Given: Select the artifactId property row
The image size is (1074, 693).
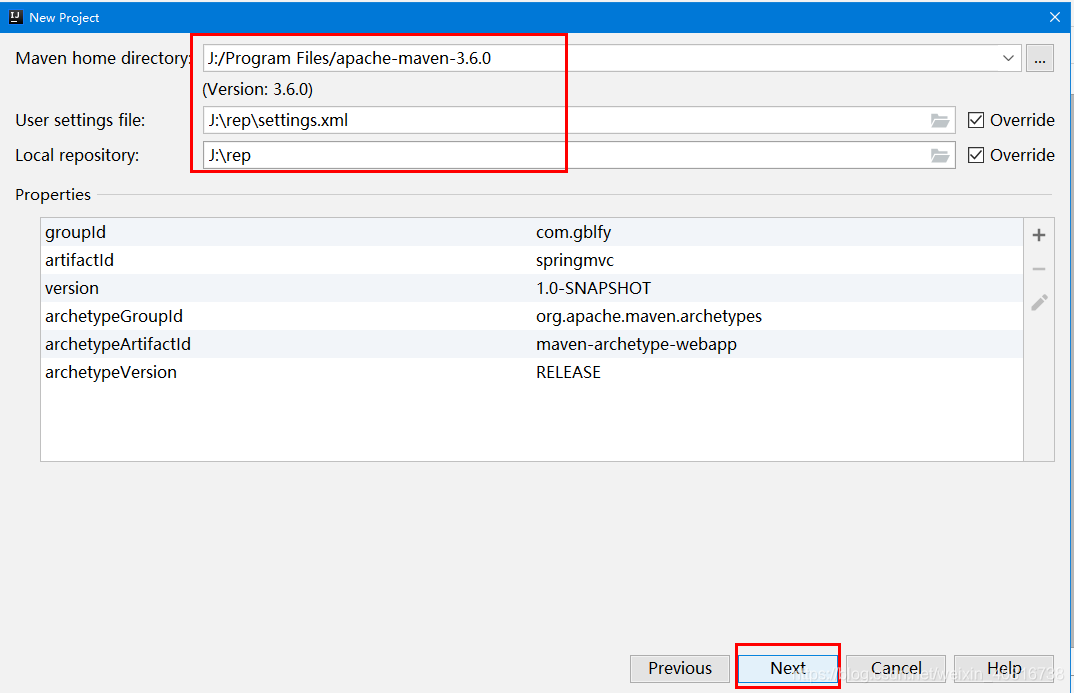Looking at the screenshot, I should tap(532, 260).
